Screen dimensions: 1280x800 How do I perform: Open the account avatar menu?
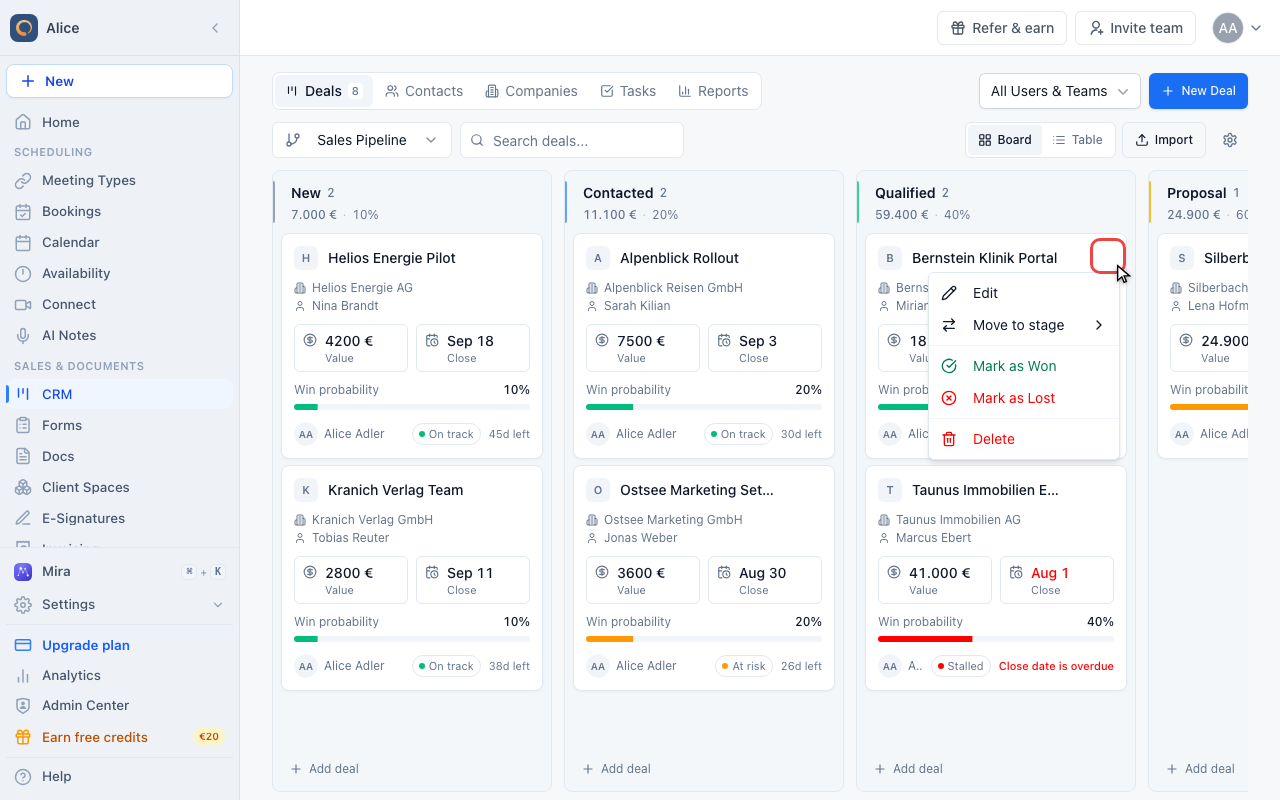click(x=1238, y=28)
